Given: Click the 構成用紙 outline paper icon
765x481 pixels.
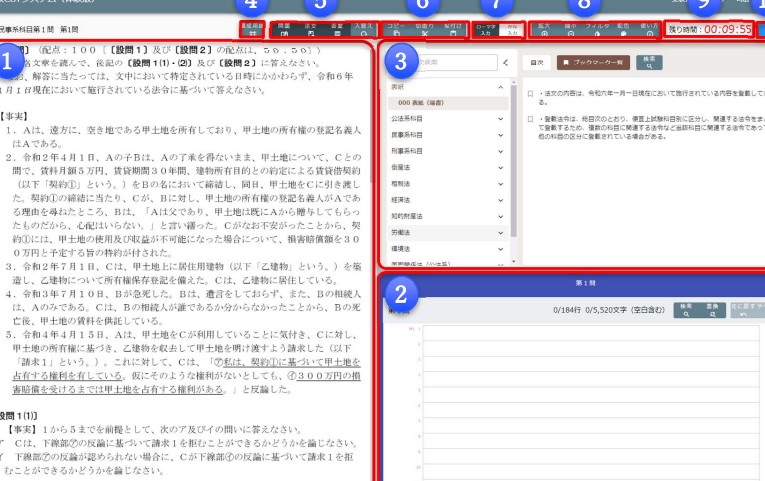Looking at the screenshot, I should [x=252, y=30].
